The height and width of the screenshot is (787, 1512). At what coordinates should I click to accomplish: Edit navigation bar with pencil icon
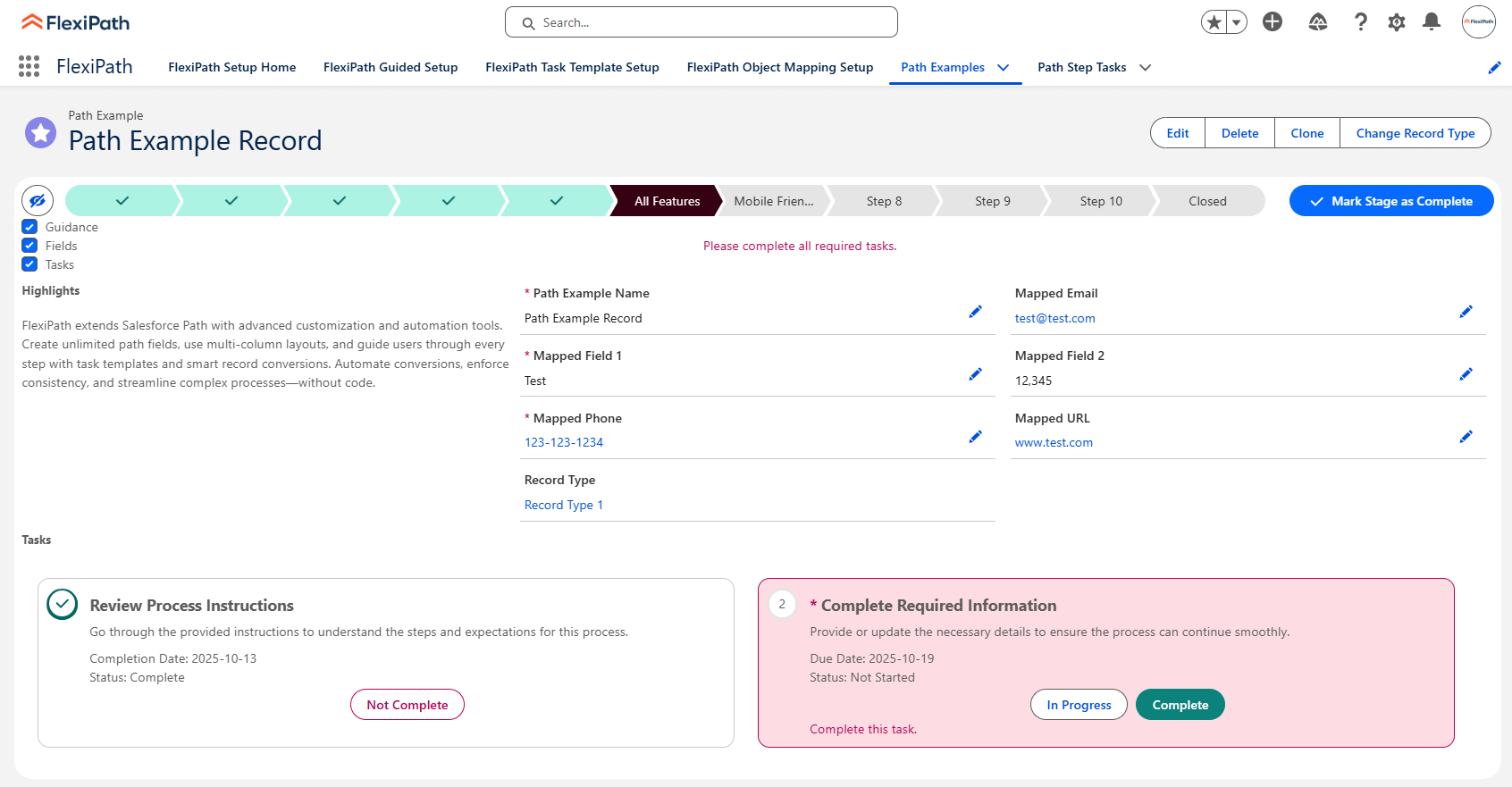tap(1494, 68)
